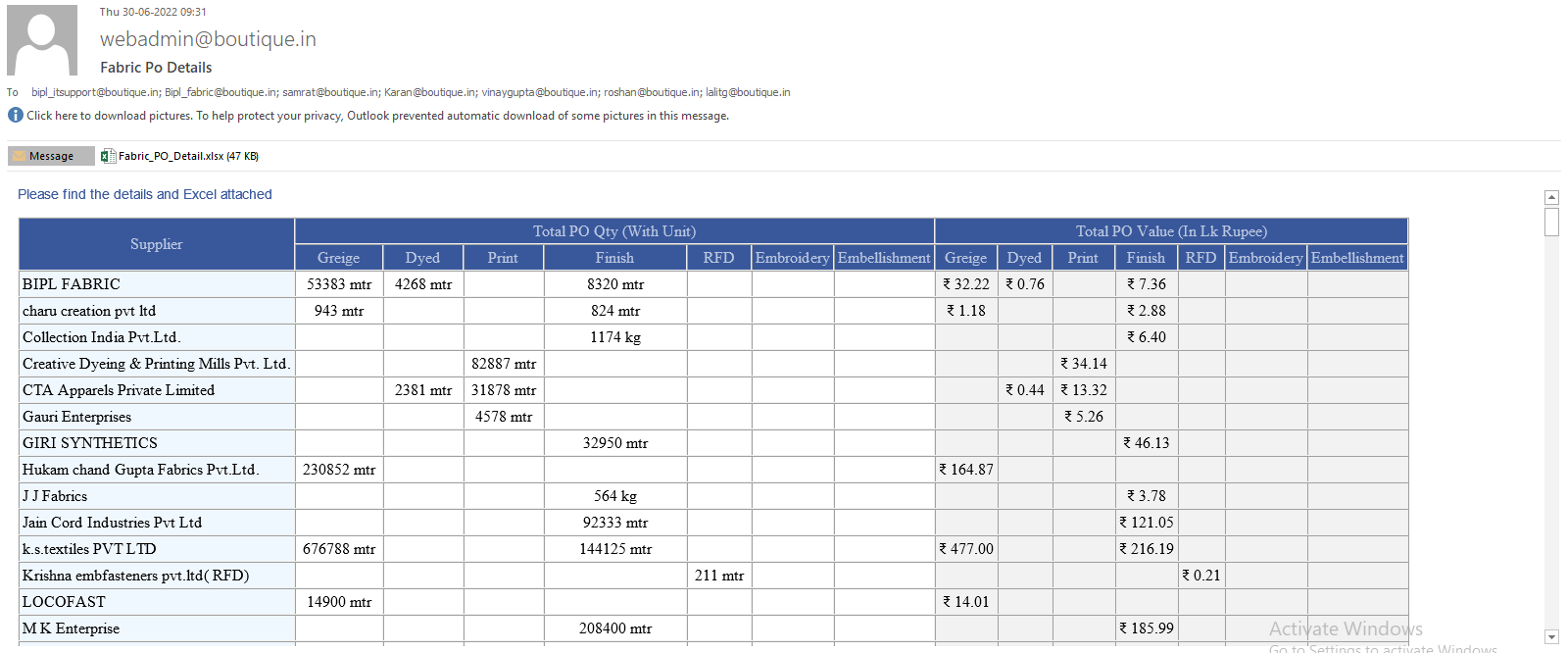The height and width of the screenshot is (653, 1568).
Task: Click the '14900 mtr' greige quantity
Action: click(x=339, y=602)
